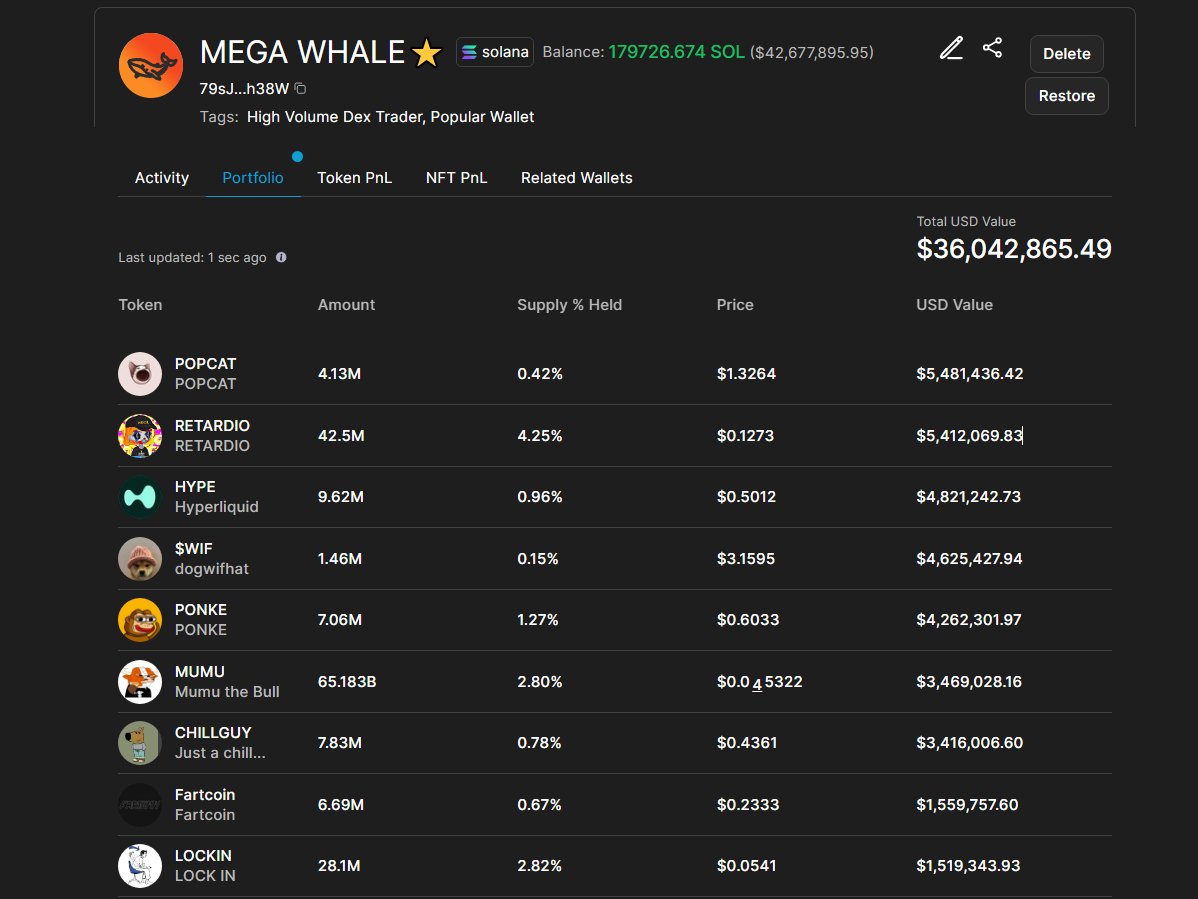The height and width of the screenshot is (899, 1198).
Task: Click the Supply % Held column header
Action: pyautogui.click(x=569, y=305)
